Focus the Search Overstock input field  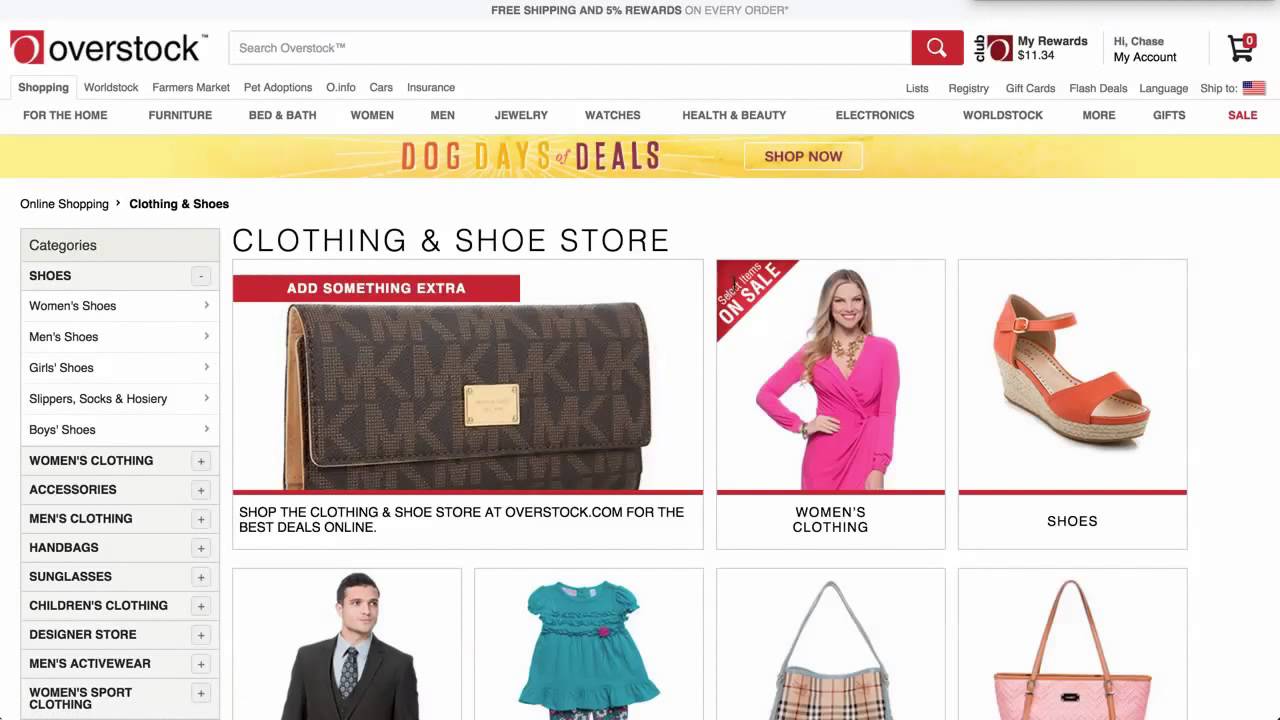click(x=570, y=48)
